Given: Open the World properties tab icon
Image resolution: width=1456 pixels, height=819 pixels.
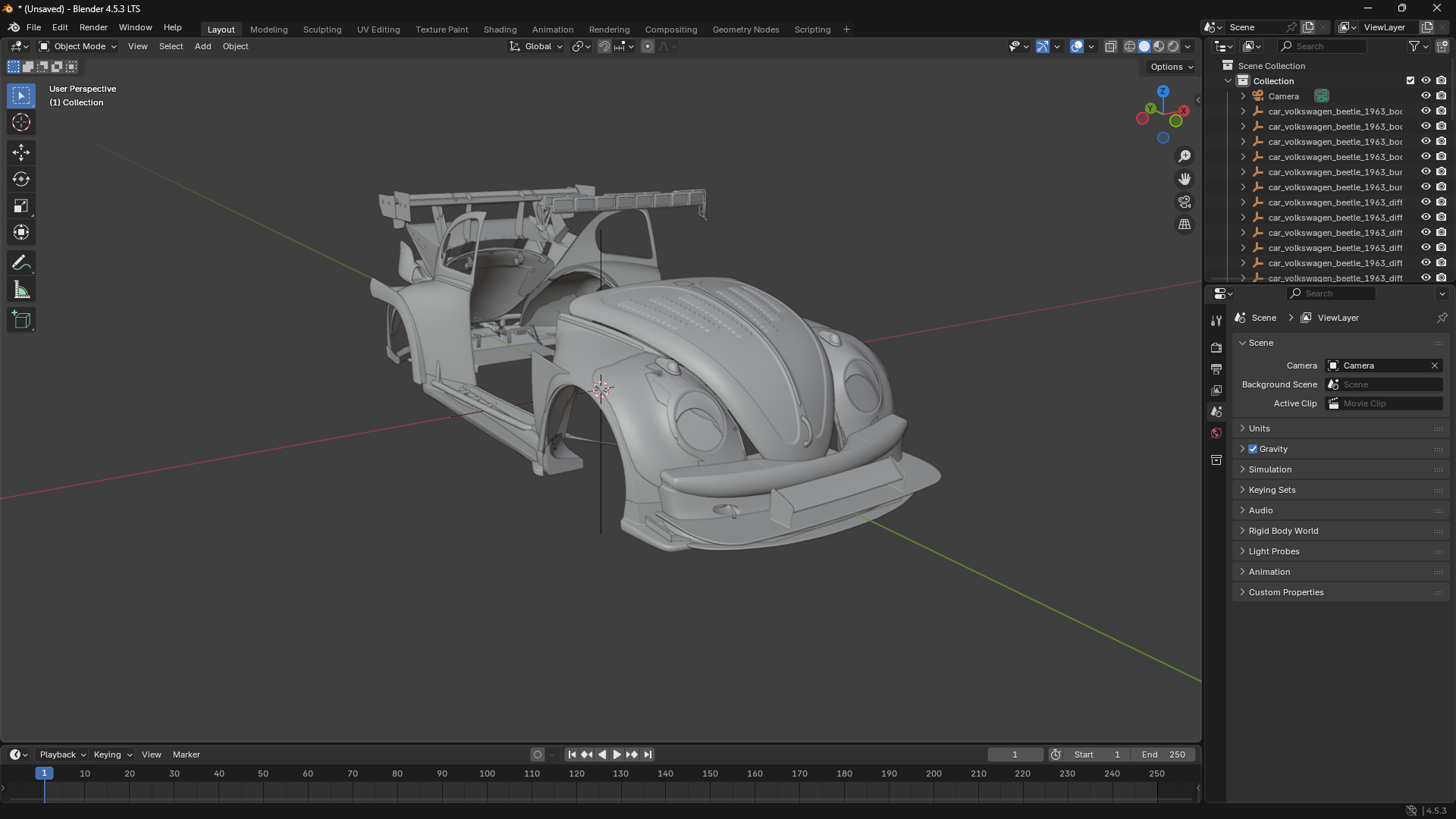Looking at the screenshot, I should click(1216, 433).
